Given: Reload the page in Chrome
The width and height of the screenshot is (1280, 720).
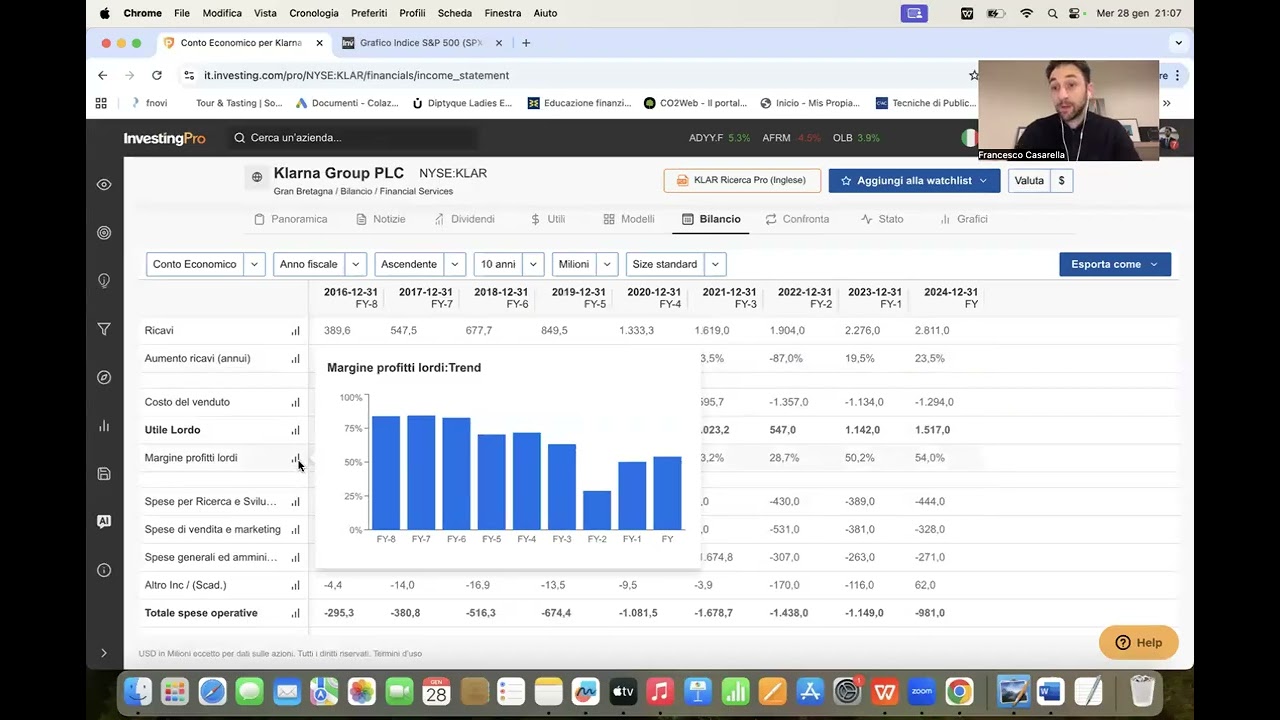Looking at the screenshot, I should pos(157,75).
